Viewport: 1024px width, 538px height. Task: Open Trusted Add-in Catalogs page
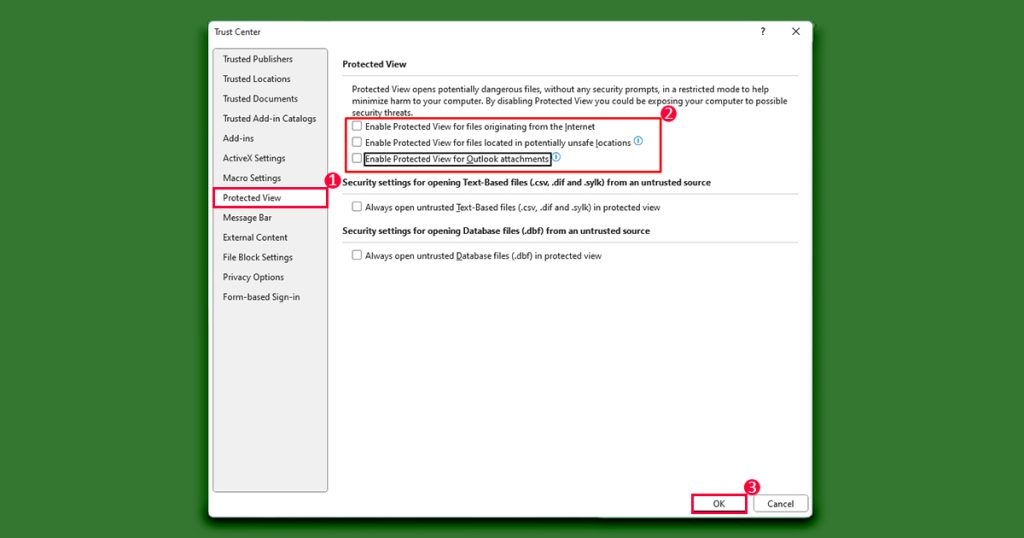pos(269,119)
